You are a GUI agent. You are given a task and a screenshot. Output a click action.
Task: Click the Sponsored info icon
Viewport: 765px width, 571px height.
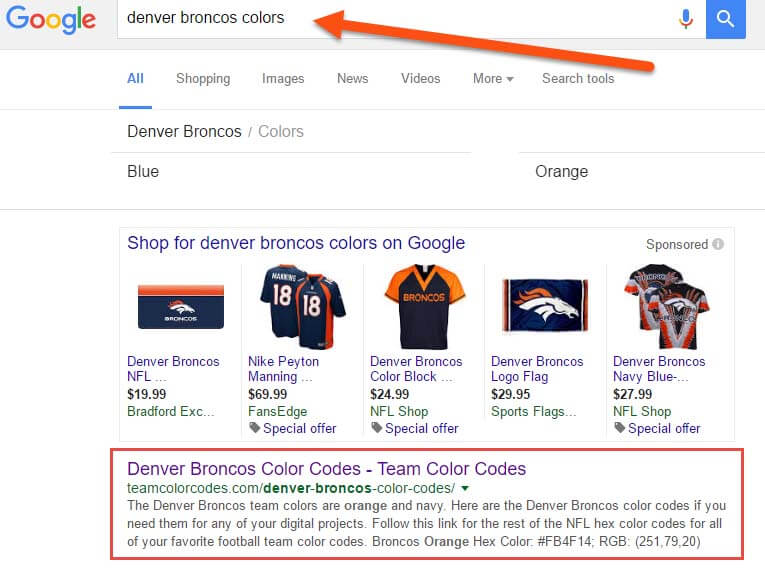click(x=718, y=244)
